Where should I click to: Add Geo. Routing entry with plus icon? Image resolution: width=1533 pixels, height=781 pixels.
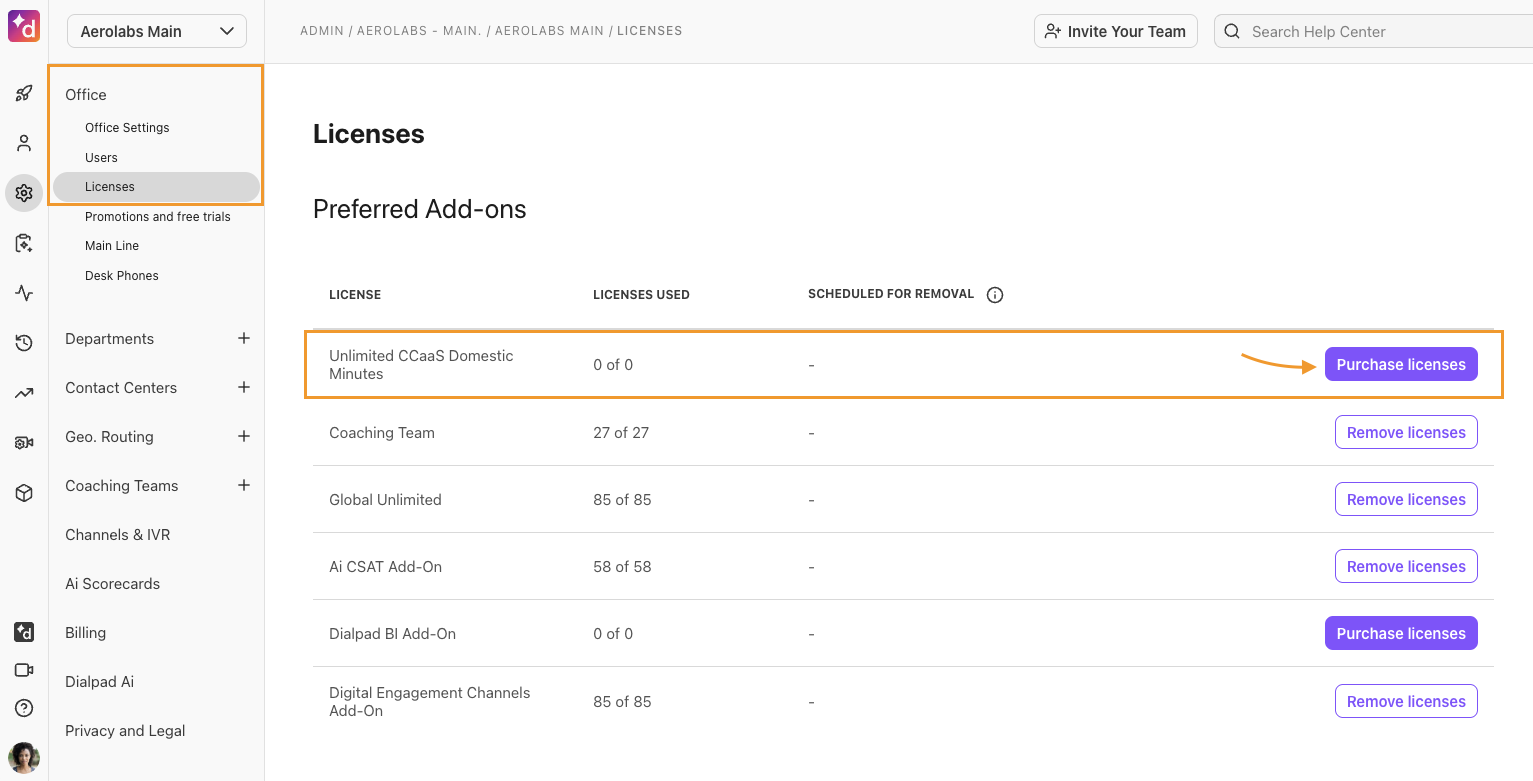point(244,436)
